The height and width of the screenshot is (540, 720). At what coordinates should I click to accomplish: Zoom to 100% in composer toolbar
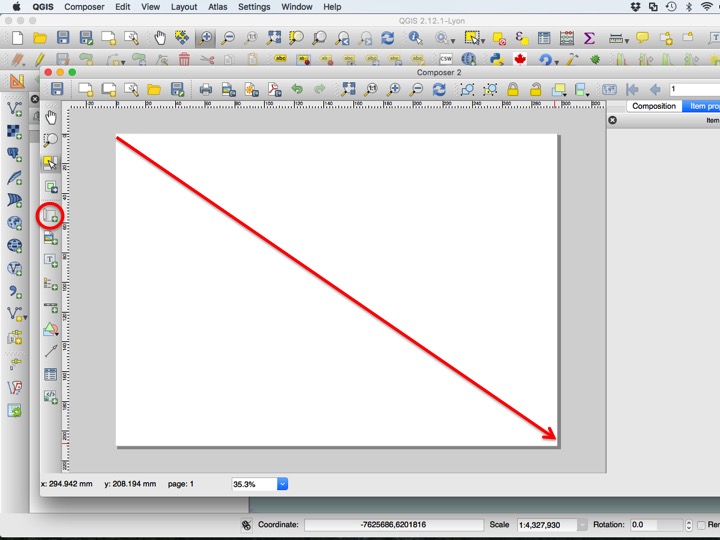[x=371, y=89]
